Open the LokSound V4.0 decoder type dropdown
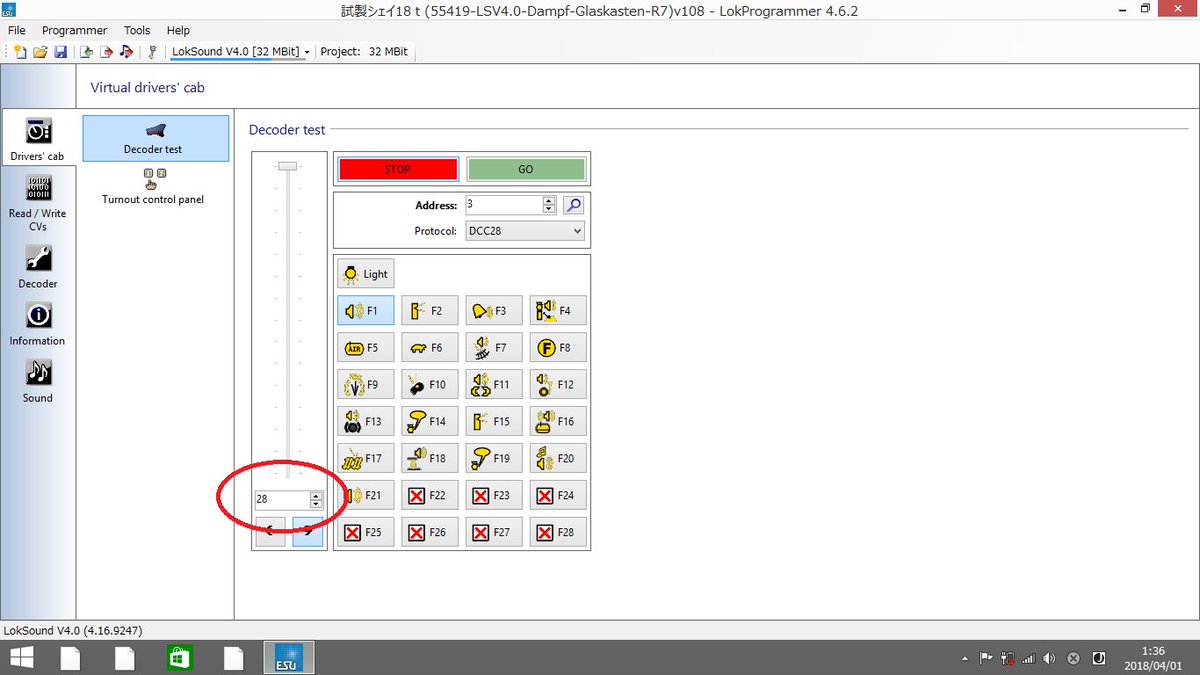1200x675 pixels. pyautogui.click(x=240, y=52)
